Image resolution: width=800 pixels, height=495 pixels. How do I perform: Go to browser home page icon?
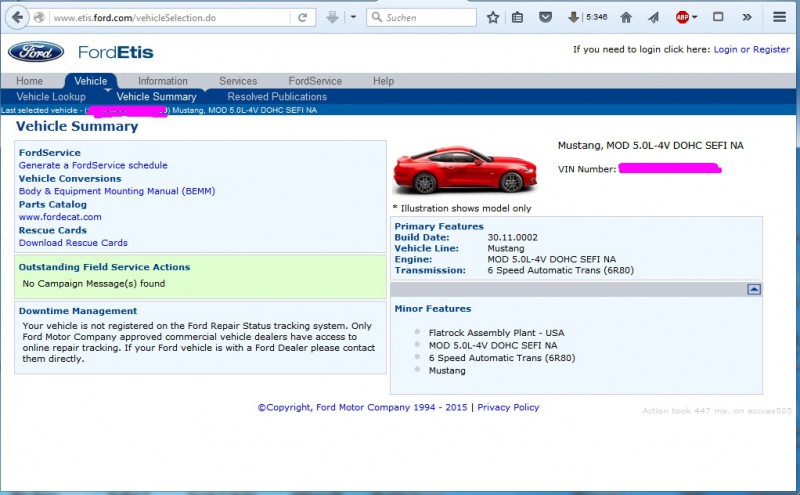(x=626, y=17)
